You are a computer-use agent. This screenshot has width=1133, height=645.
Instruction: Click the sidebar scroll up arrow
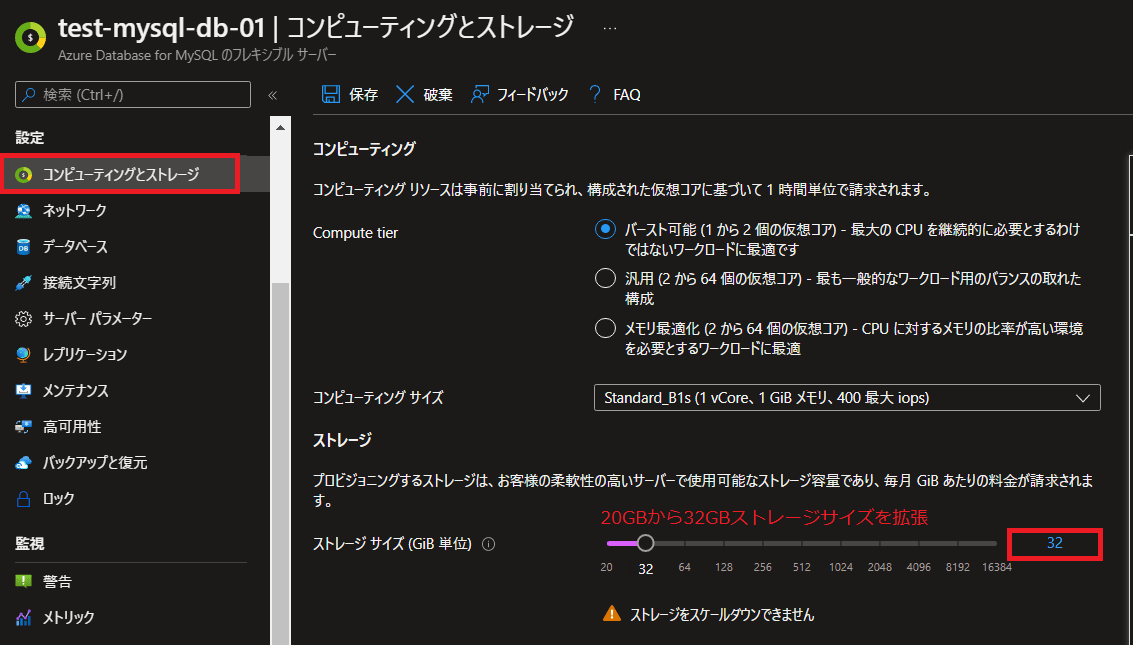point(280,128)
